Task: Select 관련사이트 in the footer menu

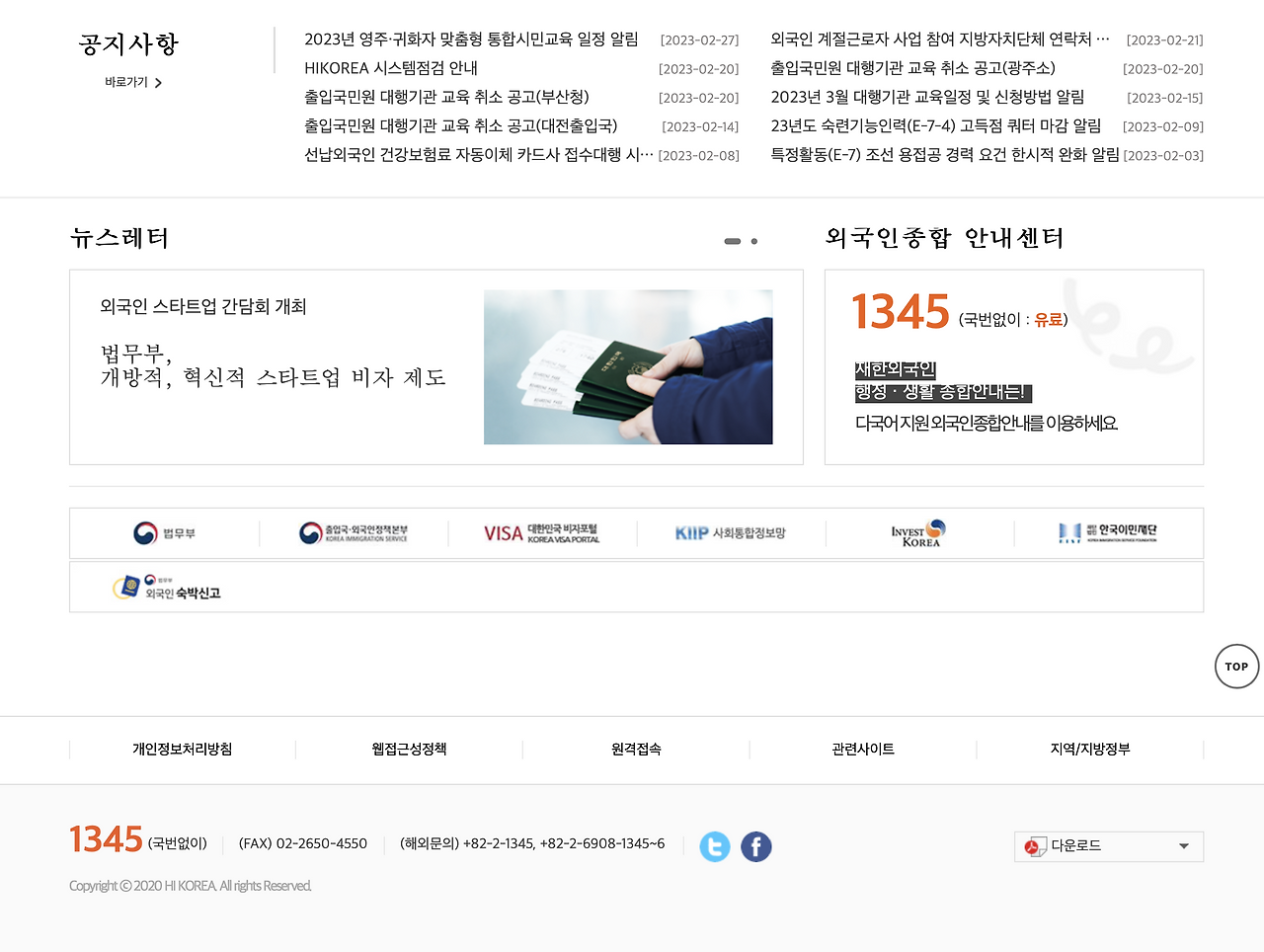Action: 863,749
